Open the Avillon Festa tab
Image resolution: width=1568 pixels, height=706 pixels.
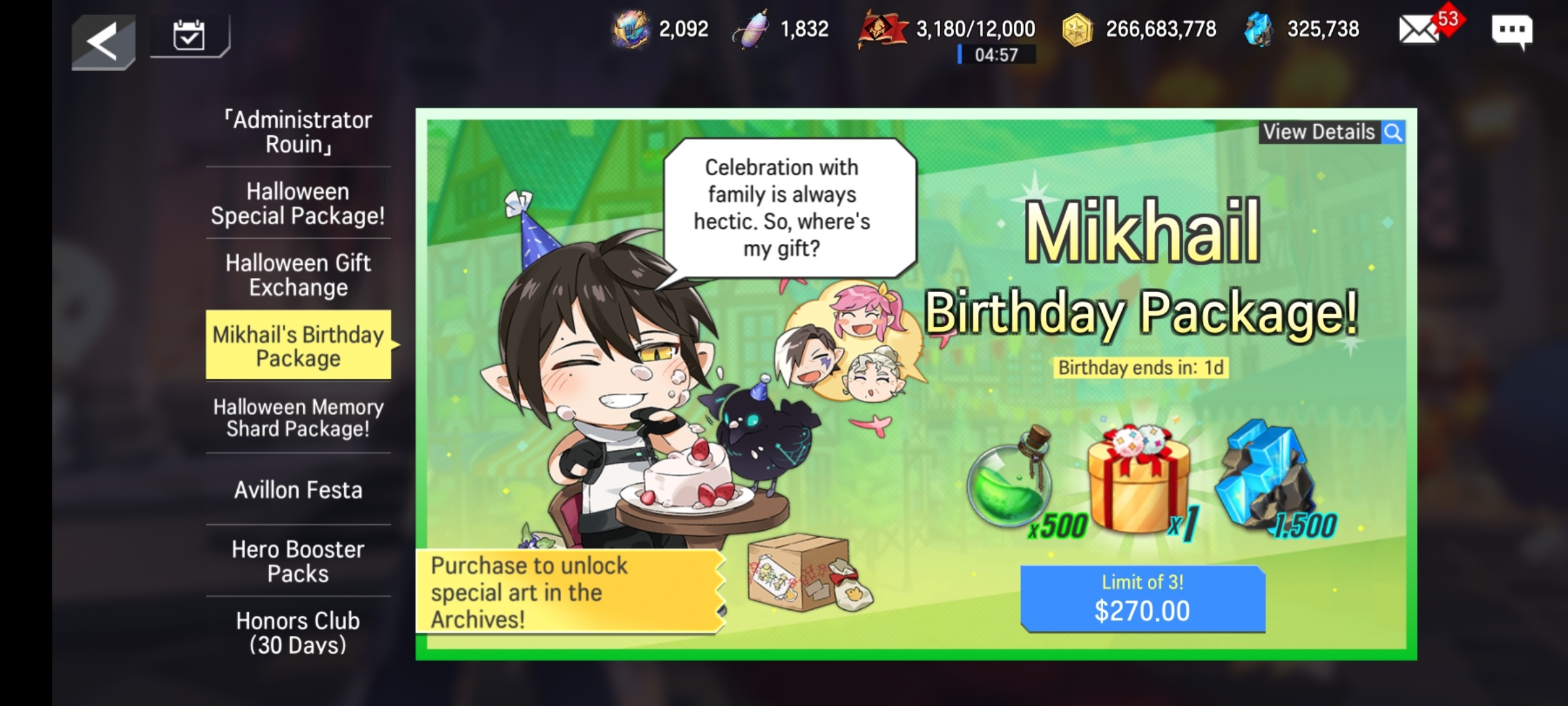coord(299,490)
